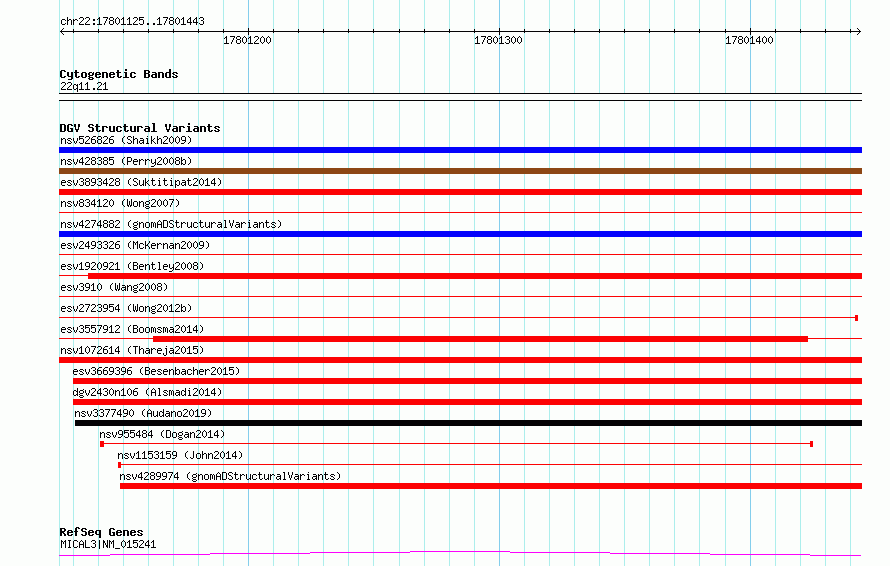Screen dimensions: 890x566
Task: Click the magenta MICAL3 gene line
Action: (460, 553)
